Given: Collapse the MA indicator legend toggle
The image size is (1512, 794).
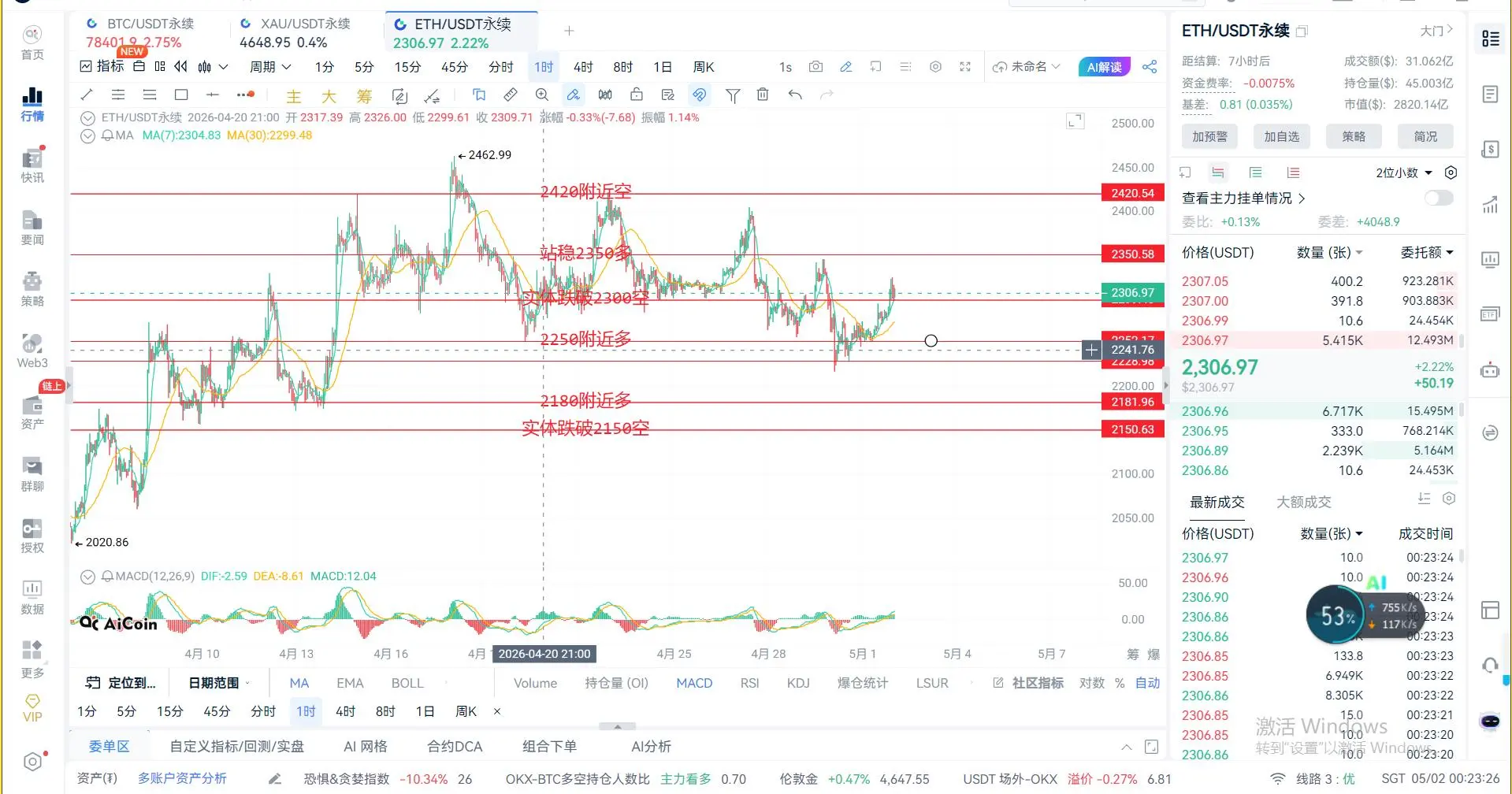Looking at the screenshot, I should point(88,135).
